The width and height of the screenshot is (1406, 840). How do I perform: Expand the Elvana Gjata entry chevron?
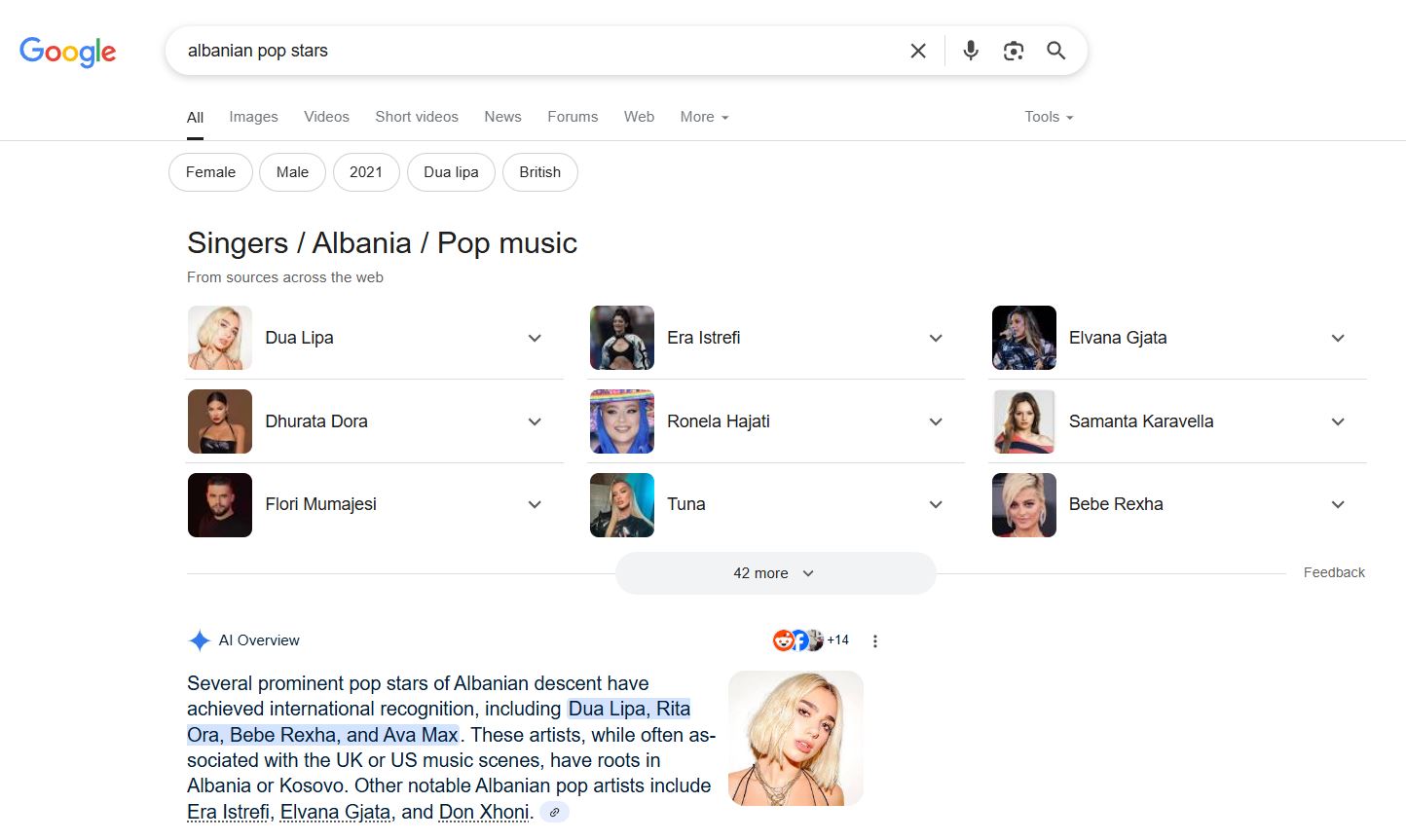coord(1338,339)
